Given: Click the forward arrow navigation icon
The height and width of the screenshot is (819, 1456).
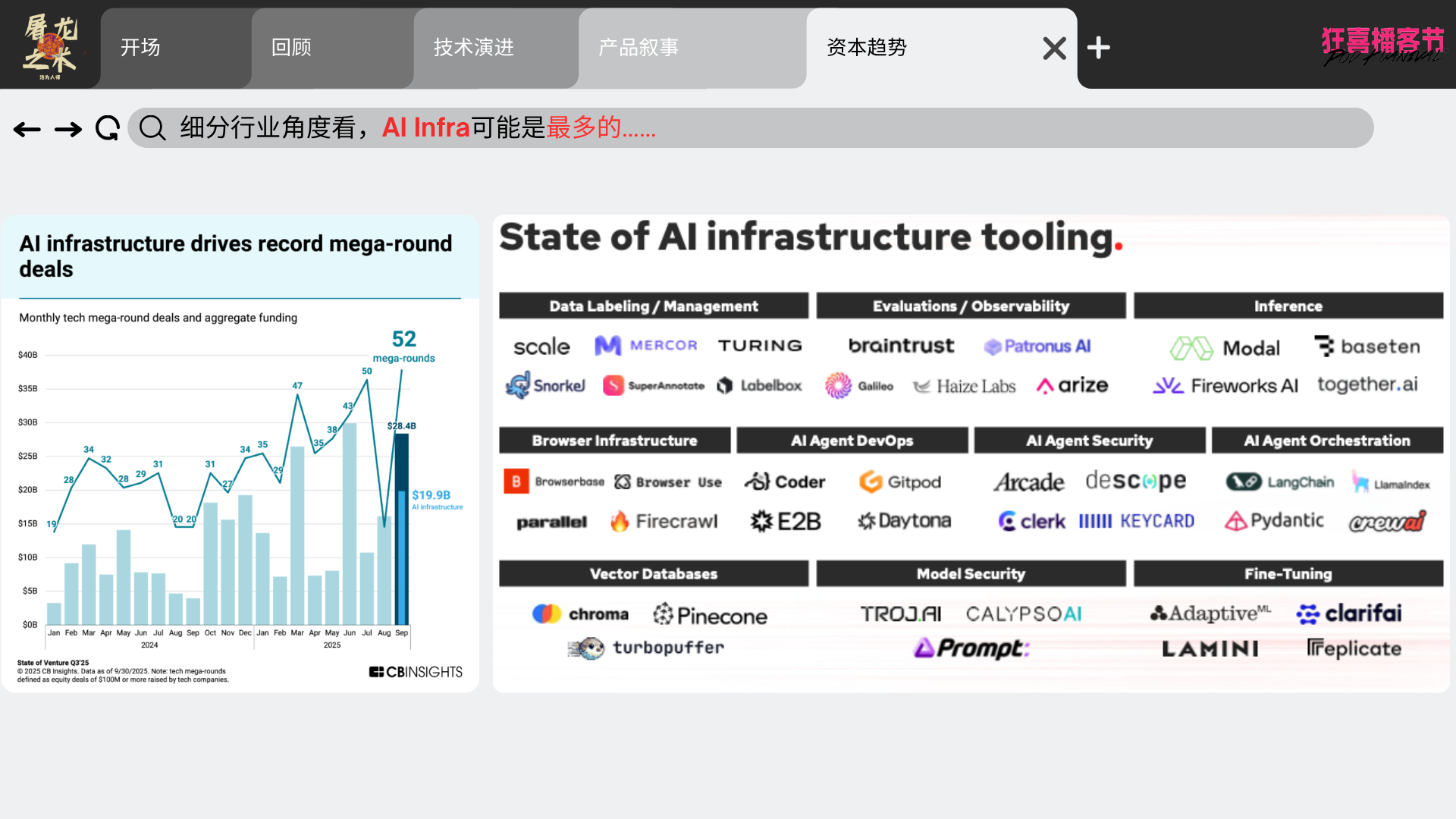Looking at the screenshot, I should point(68,130).
